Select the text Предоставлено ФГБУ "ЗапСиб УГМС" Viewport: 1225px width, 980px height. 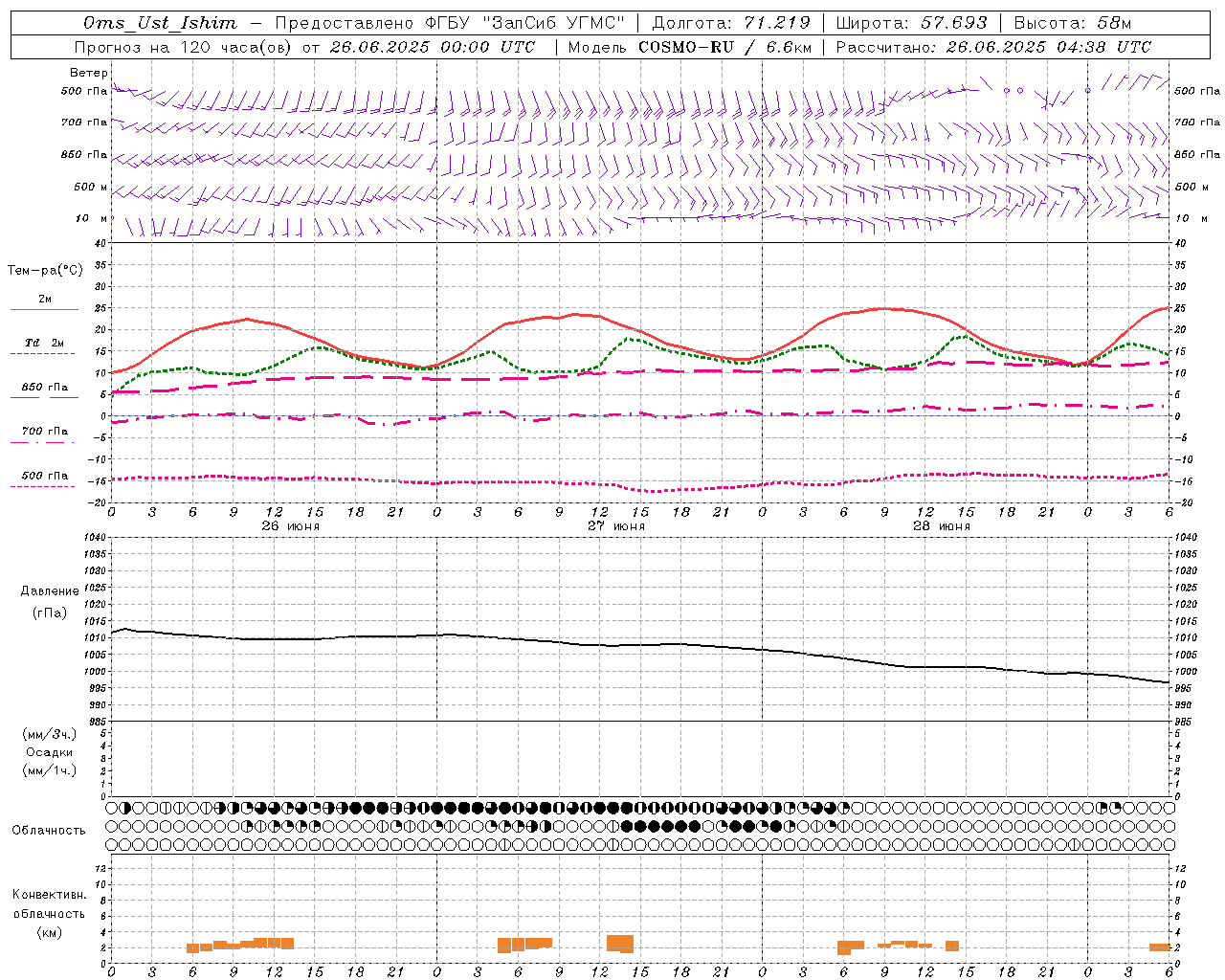coord(449,23)
